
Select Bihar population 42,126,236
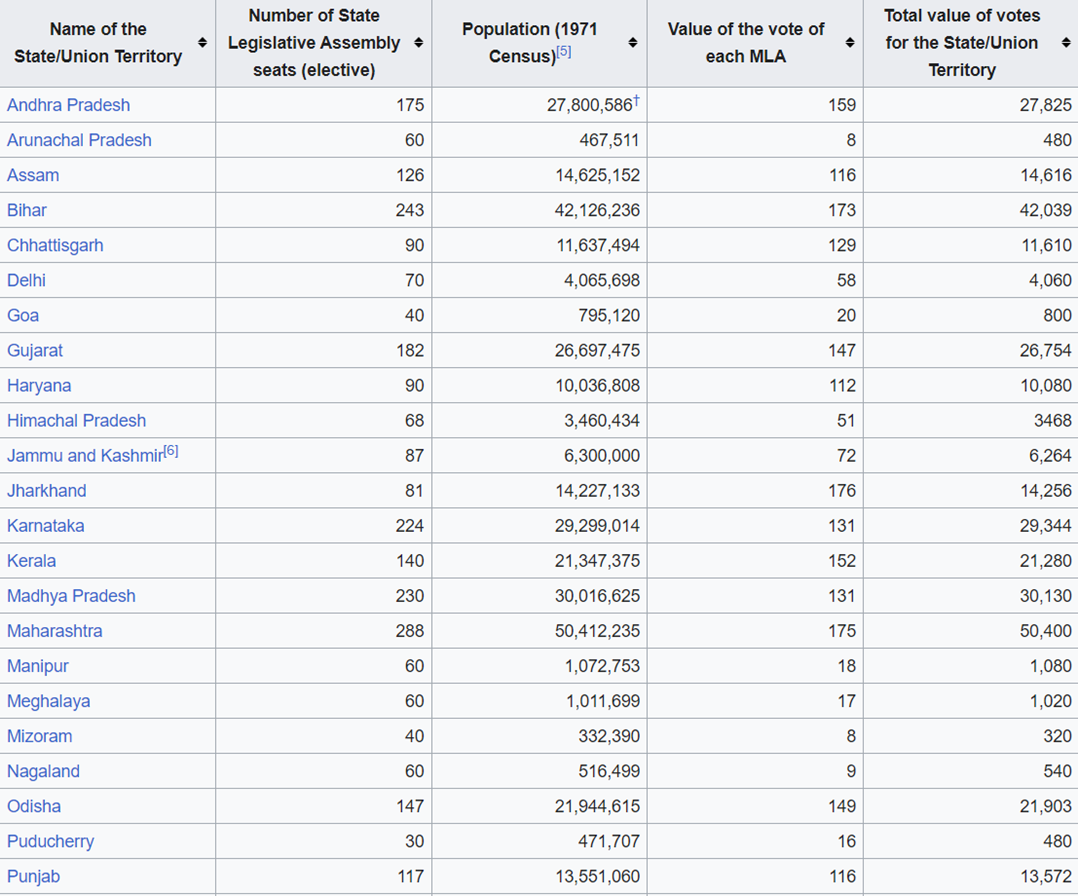coord(597,210)
